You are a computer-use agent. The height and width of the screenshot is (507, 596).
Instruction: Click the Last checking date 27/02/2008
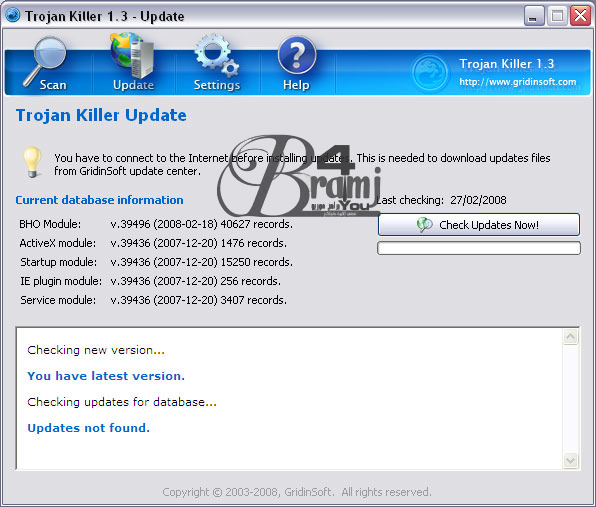[x=478, y=200]
